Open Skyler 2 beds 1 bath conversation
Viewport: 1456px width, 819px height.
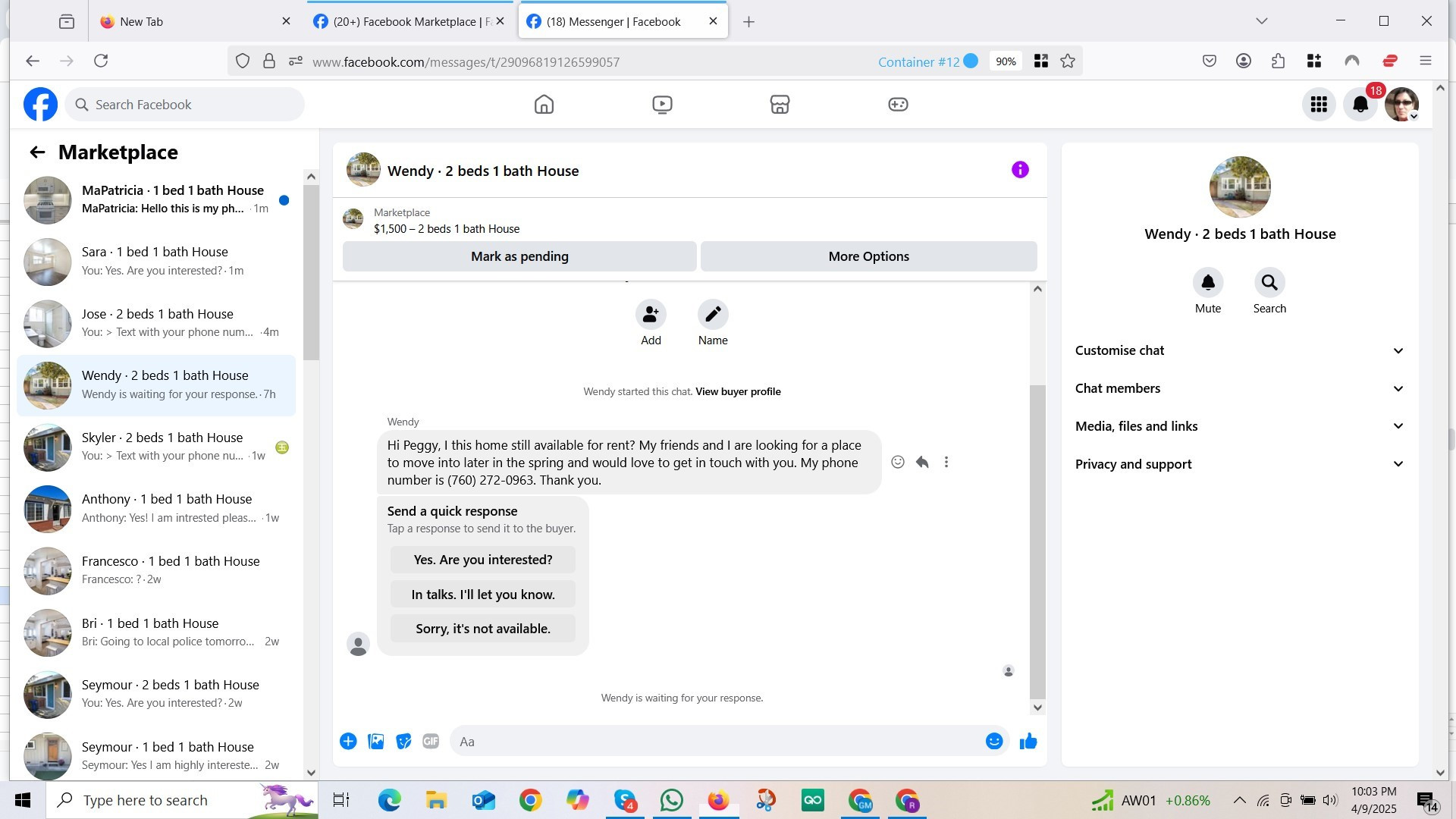pos(156,447)
